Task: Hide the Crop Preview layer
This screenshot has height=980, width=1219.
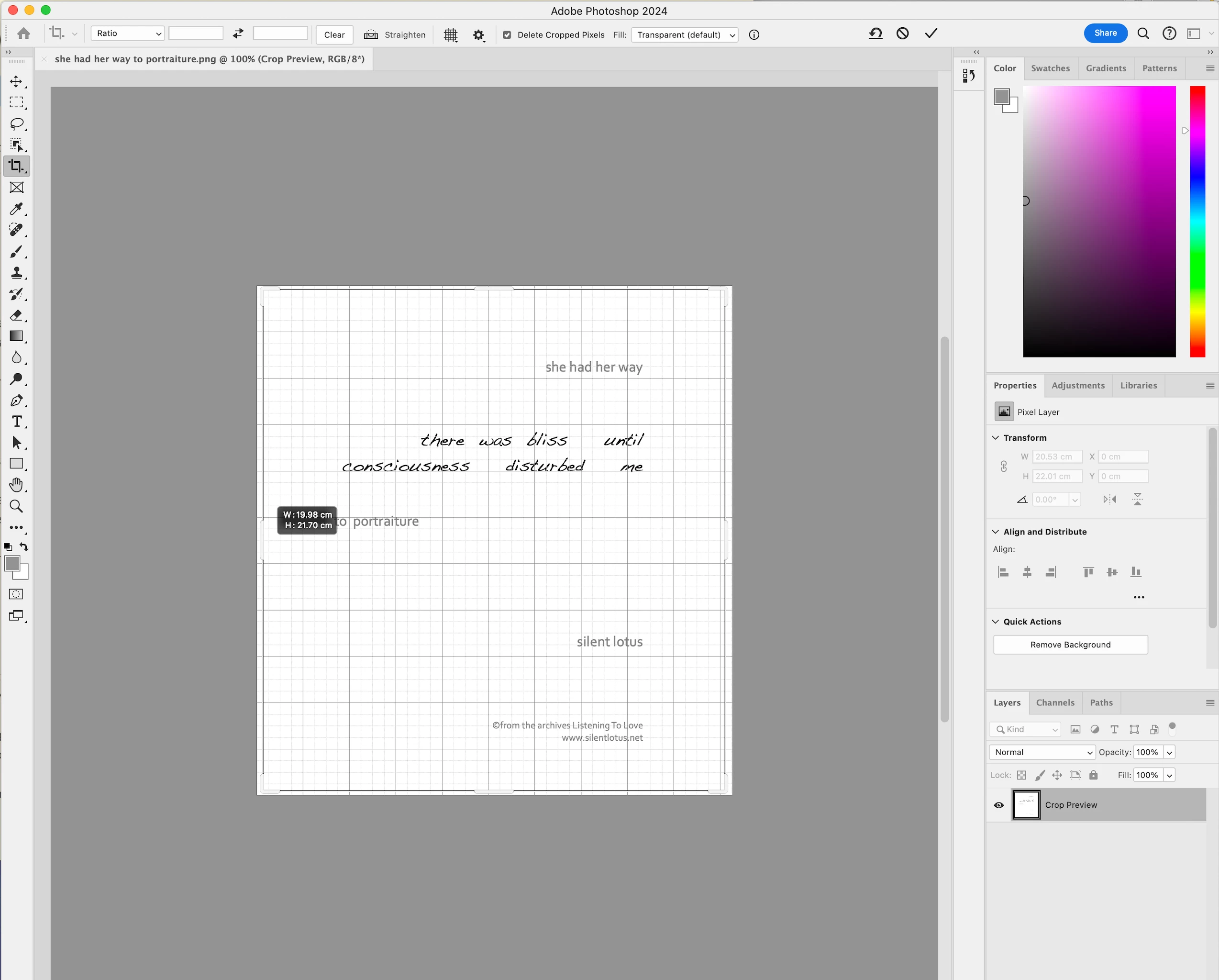Action: [x=999, y=805]
